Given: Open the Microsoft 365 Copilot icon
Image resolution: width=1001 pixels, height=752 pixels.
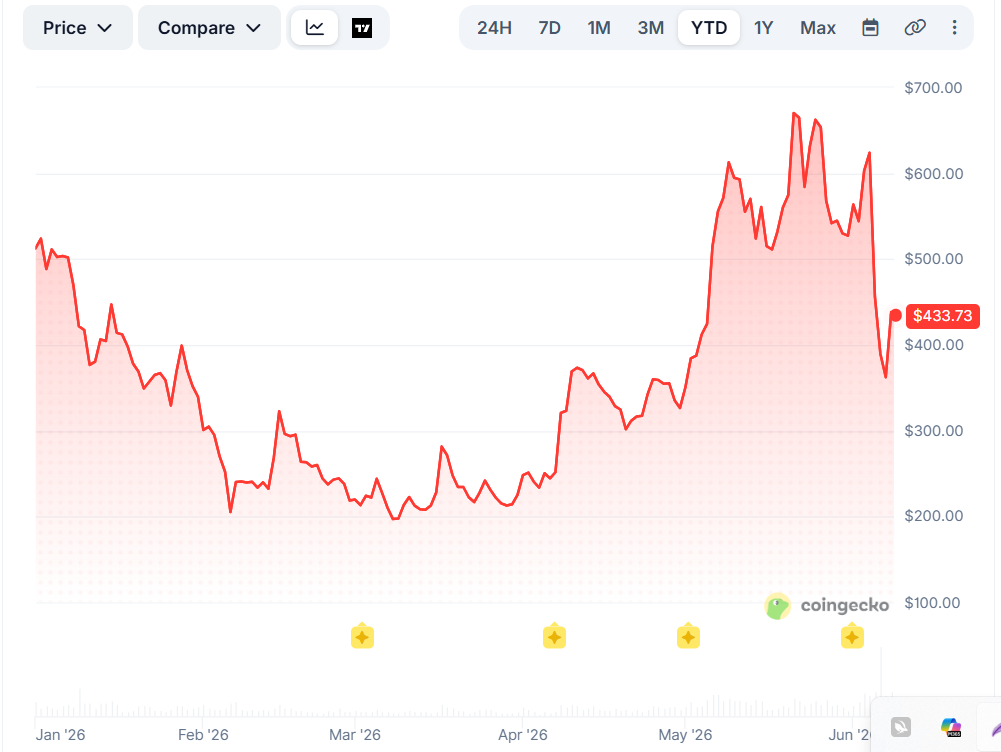Looking at the screenshot, I should pos(951,727).
